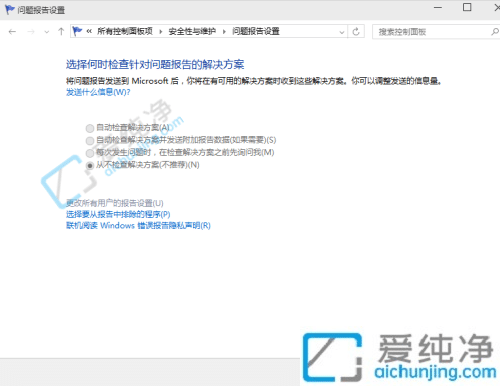Viewport: 500px width, 386px height.
Task: Select radio 每次发生问题时先询问我(M)
Action: (x=180, y=153)
